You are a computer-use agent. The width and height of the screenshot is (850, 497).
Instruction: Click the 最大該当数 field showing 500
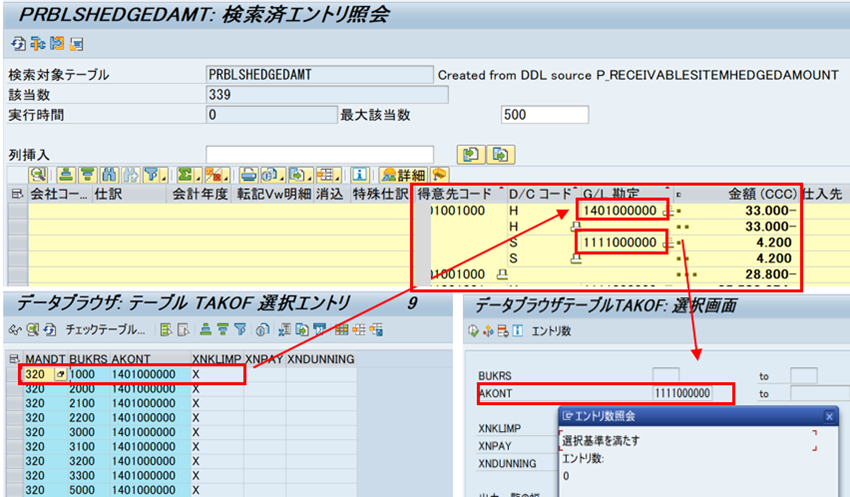pos(545,115)
